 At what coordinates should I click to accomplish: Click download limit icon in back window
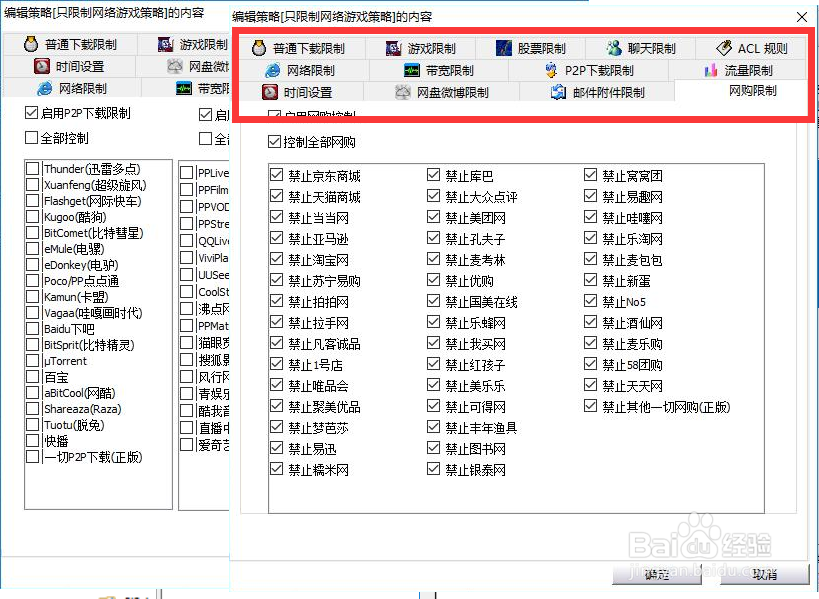(31, 44)
